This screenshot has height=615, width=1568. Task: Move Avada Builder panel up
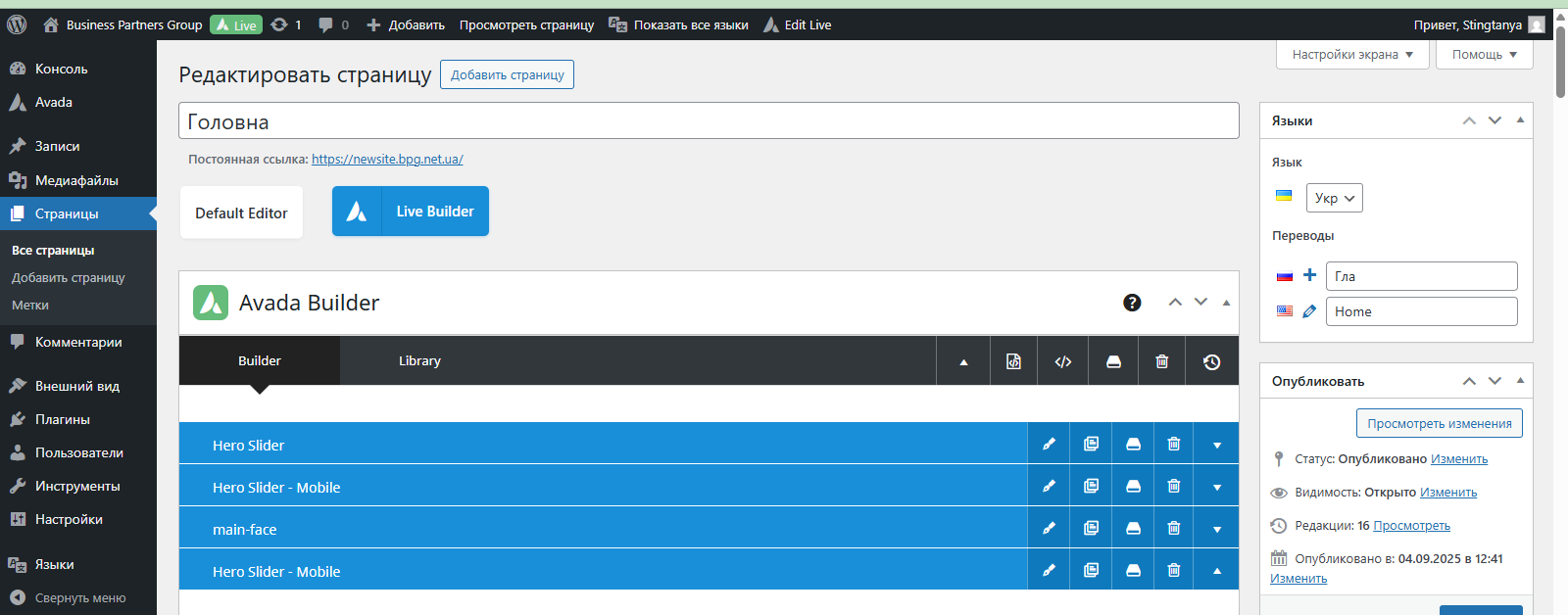[1175, 303]
